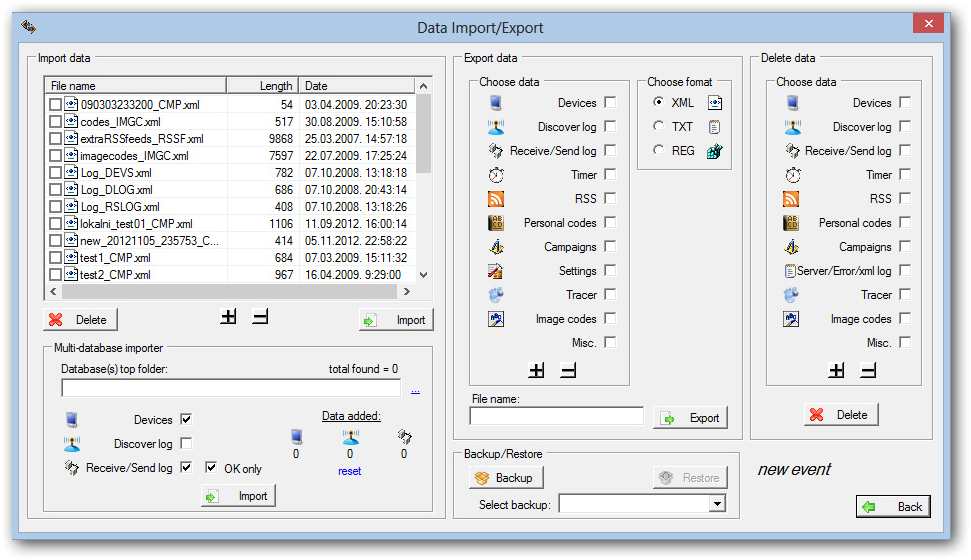Image resolution: width=971 pixels, height=560 pixels.
Task: Click the Settings icon in Export data
Action: (x=495, y=271)
